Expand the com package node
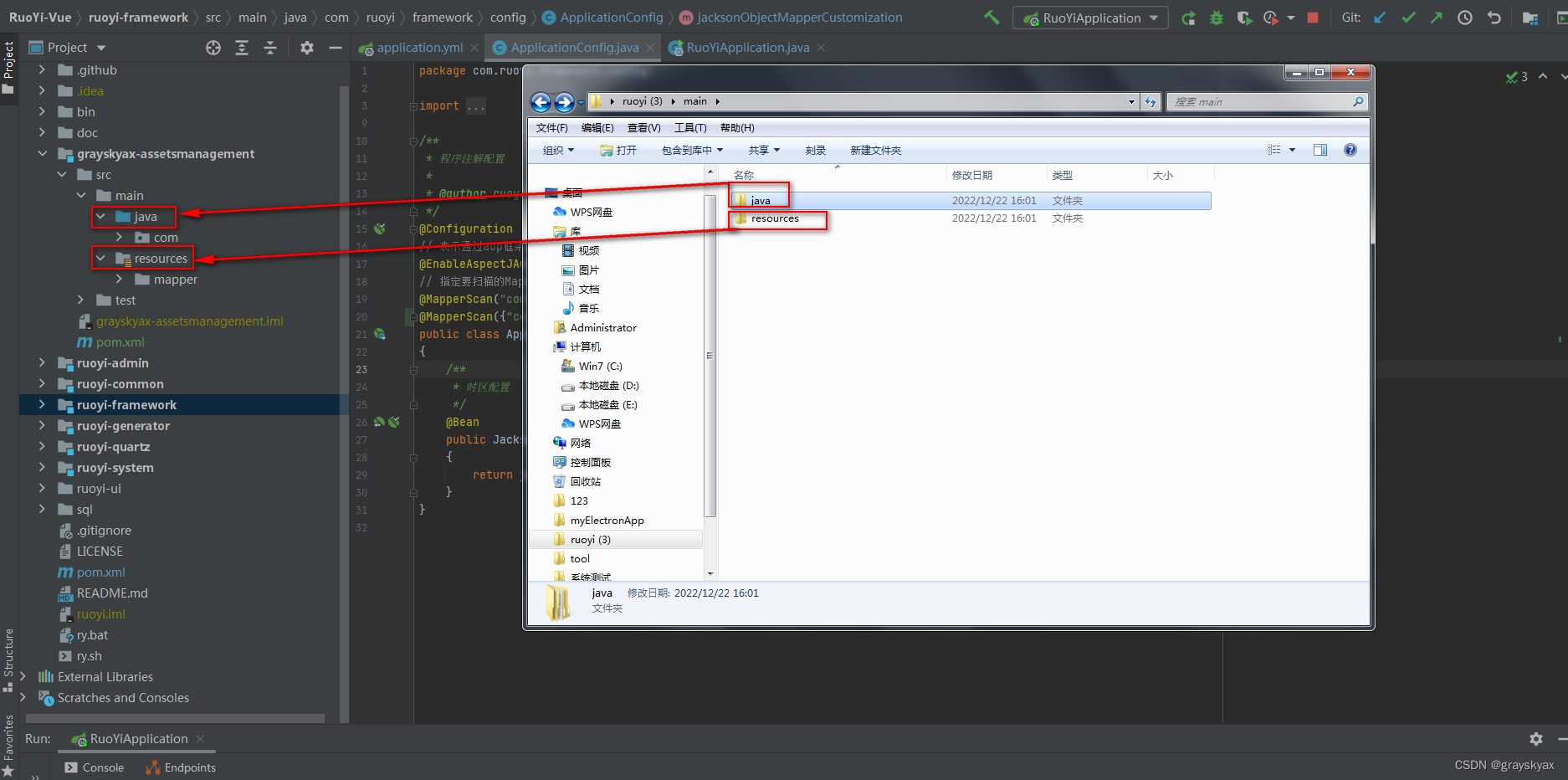The height and width of the screenshot is (780, 1568). [x=119, y=237]
